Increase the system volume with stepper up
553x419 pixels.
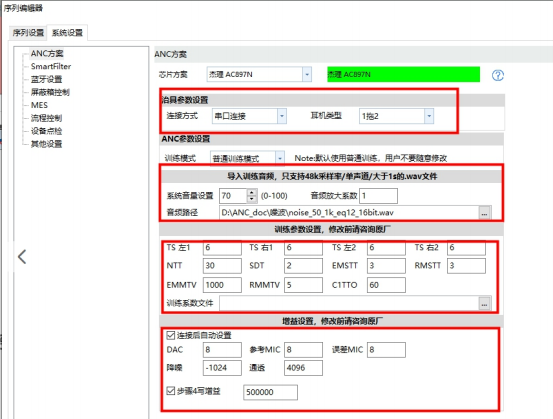click(x=251, y=193)
